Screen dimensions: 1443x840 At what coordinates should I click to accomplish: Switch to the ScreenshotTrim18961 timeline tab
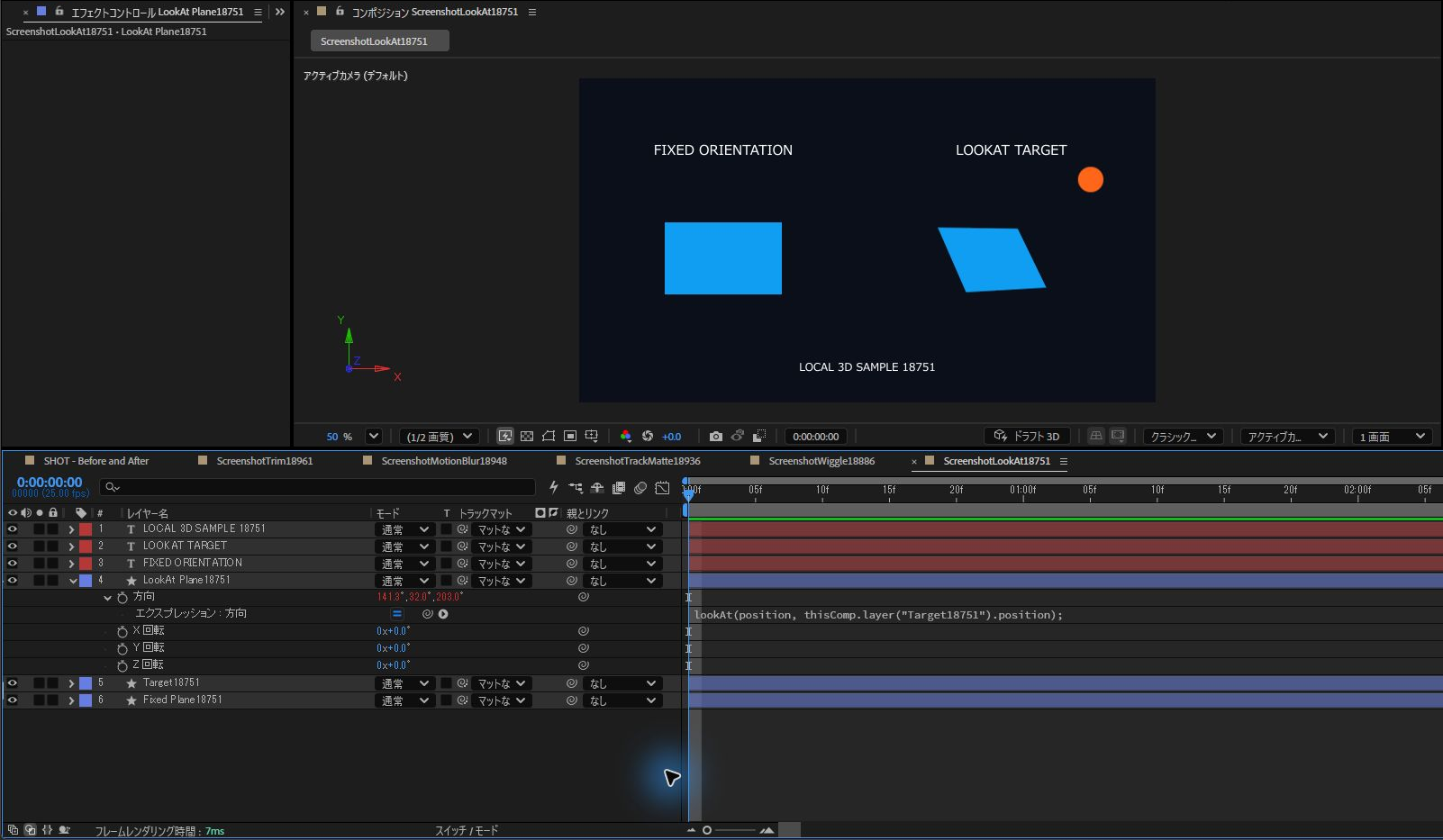pyautogui.click(x=265, y=461)
